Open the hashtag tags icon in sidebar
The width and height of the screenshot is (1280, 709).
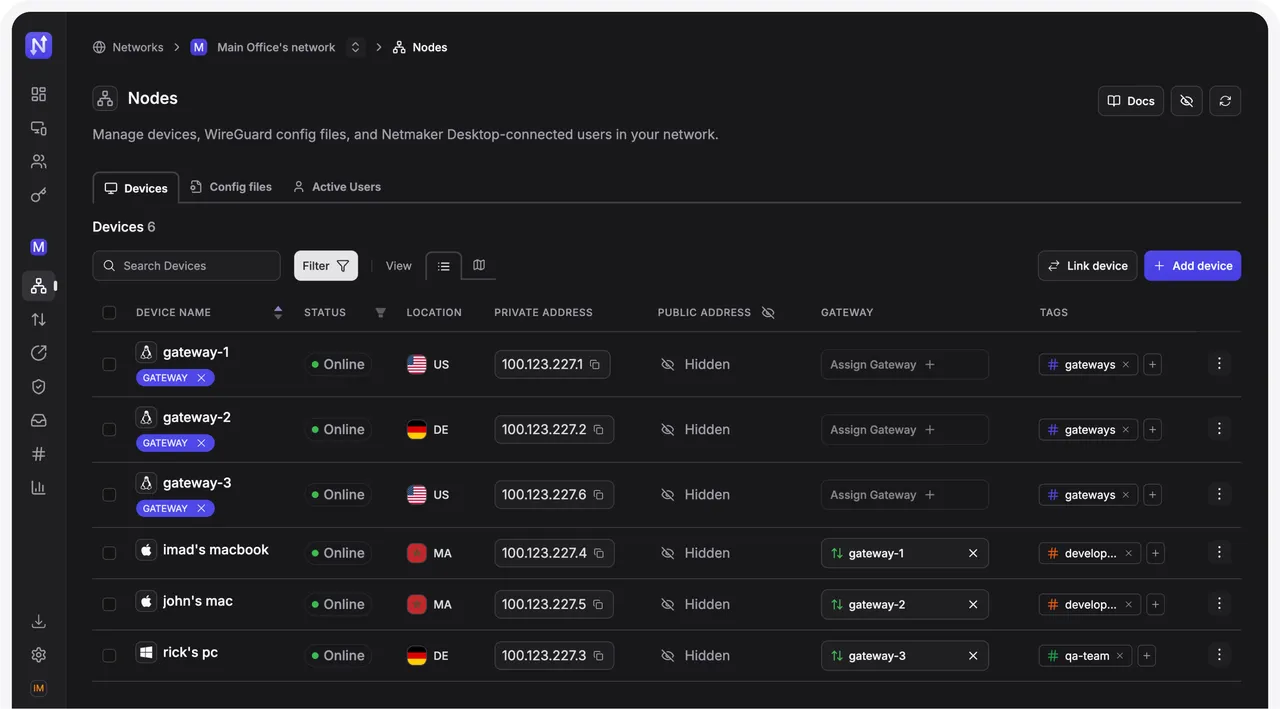[38, 454]
